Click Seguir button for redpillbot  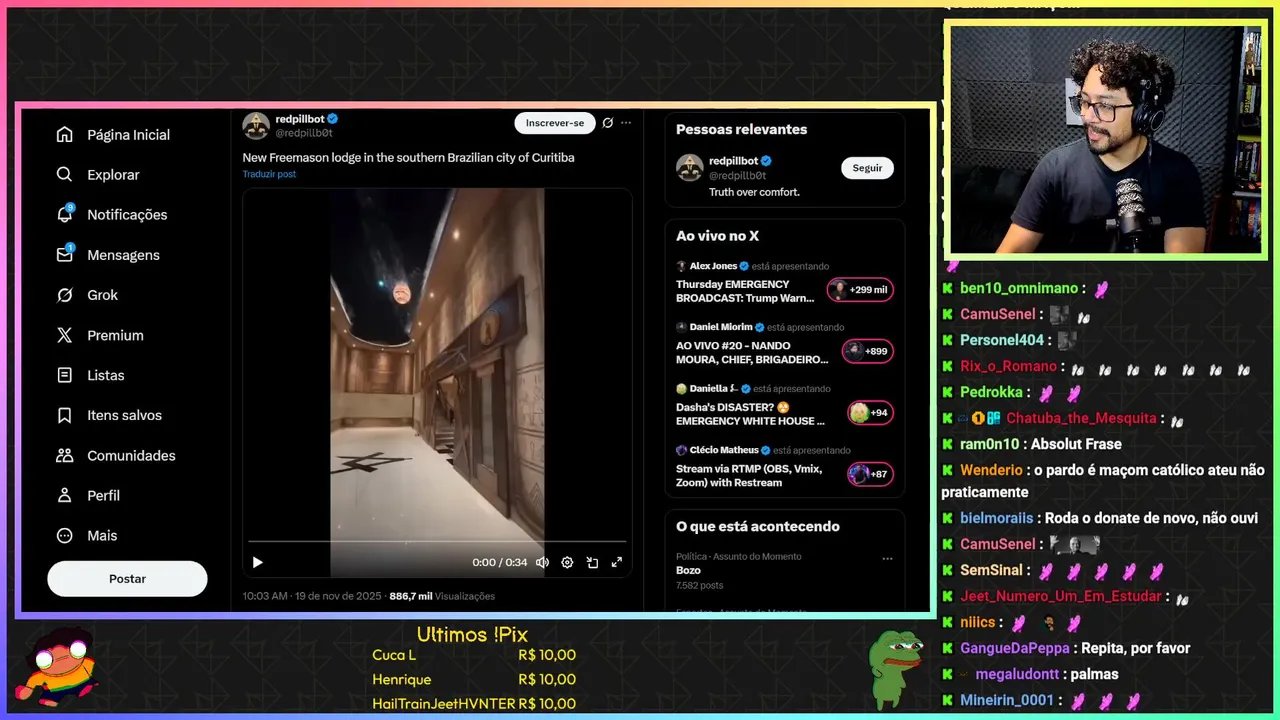point(867,168)
